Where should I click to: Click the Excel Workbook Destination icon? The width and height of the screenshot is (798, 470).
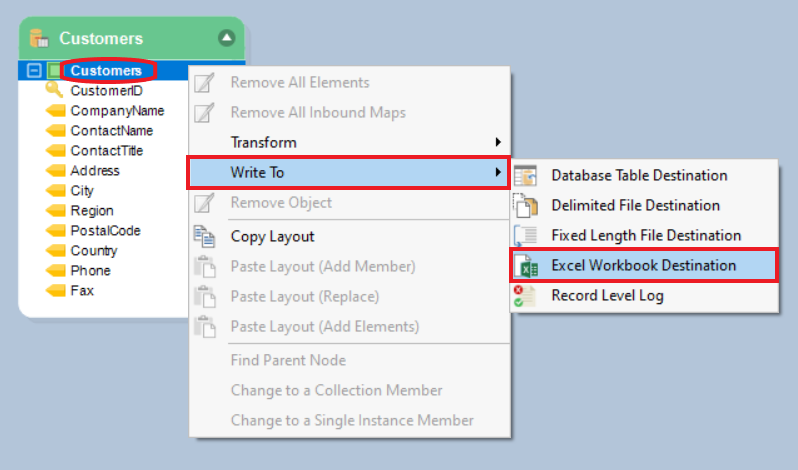(x=526, y=266)
